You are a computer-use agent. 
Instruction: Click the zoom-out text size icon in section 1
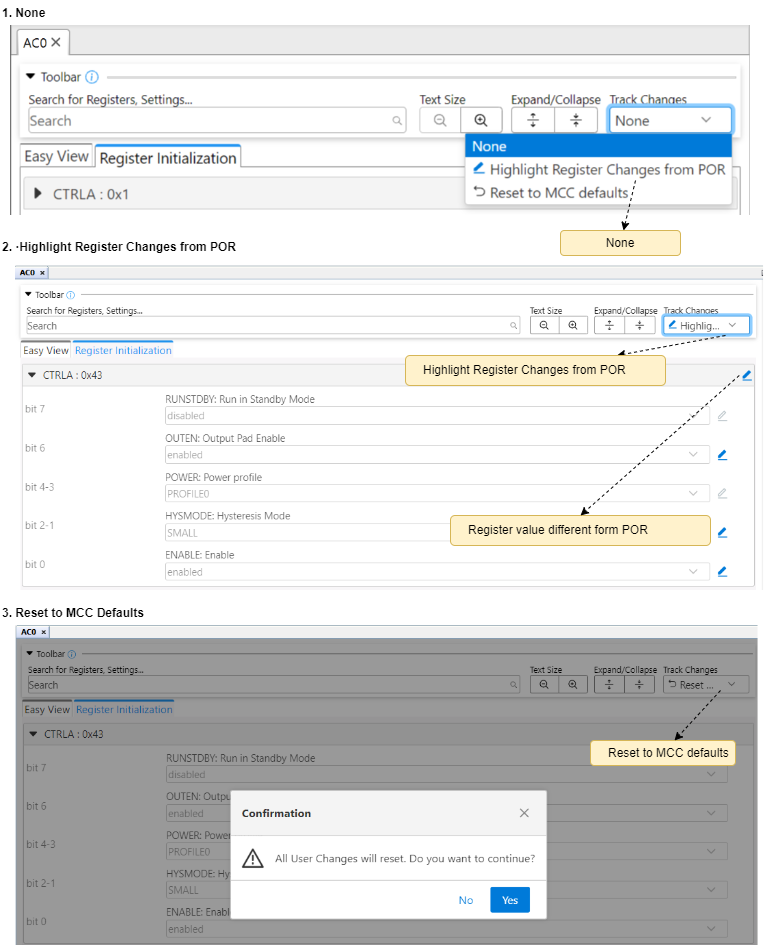pyautogui.click(x=440, y=120)
